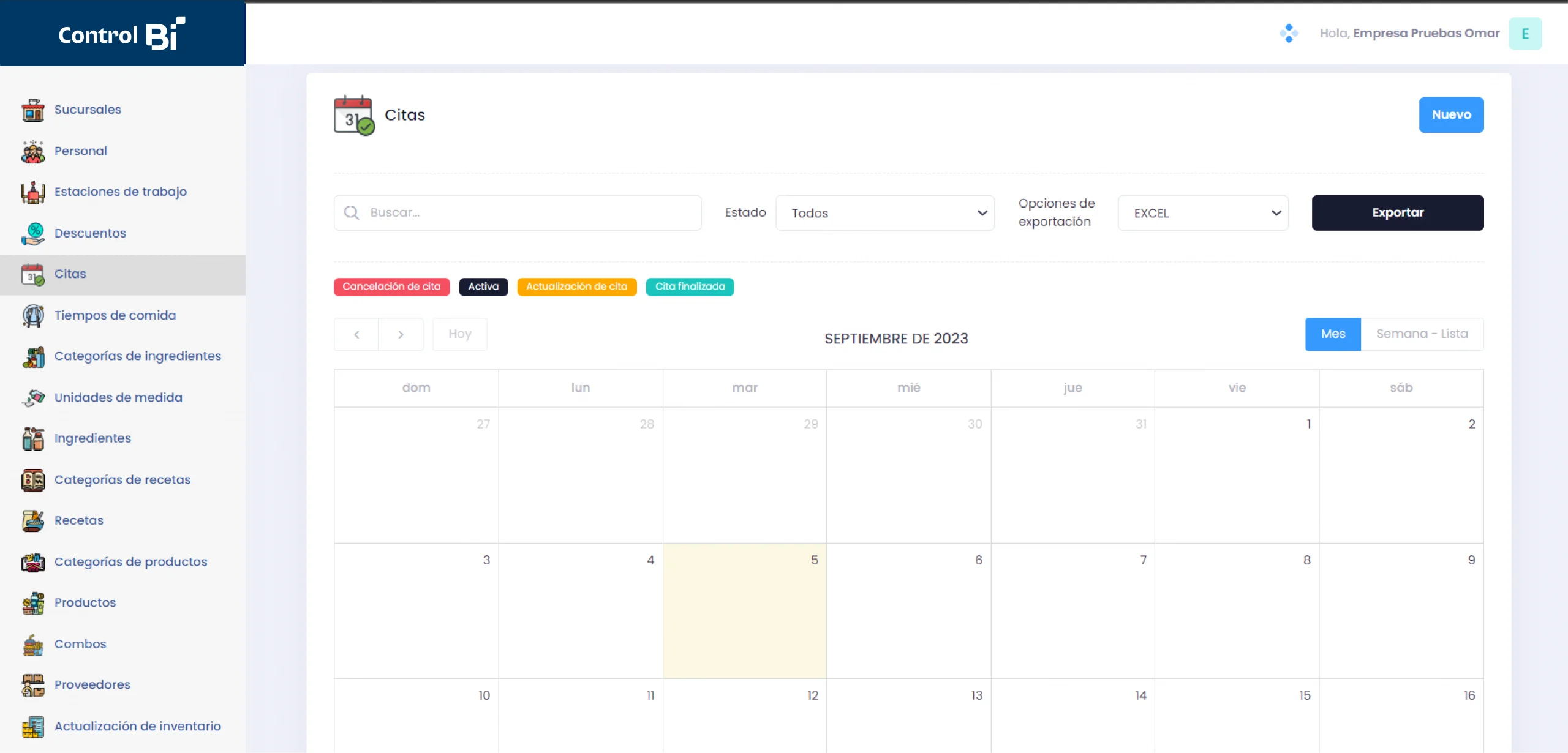Click the Proveedores icon
The height and width of the screenshot is (753, 1568).
pos(33,685)
